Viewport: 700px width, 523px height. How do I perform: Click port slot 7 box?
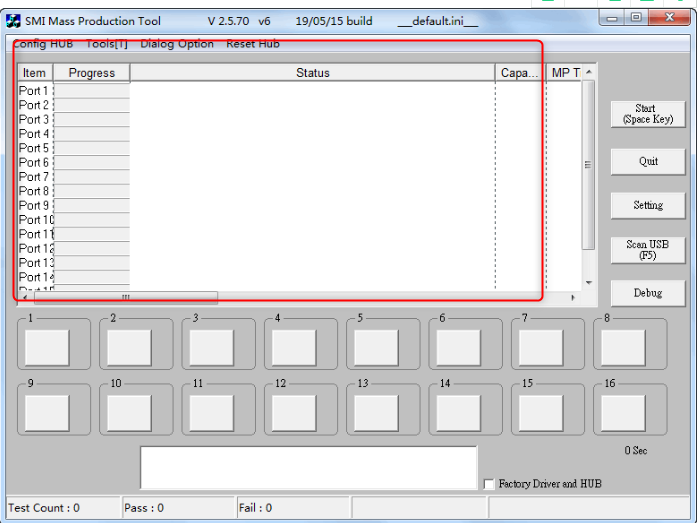(541, 348)
